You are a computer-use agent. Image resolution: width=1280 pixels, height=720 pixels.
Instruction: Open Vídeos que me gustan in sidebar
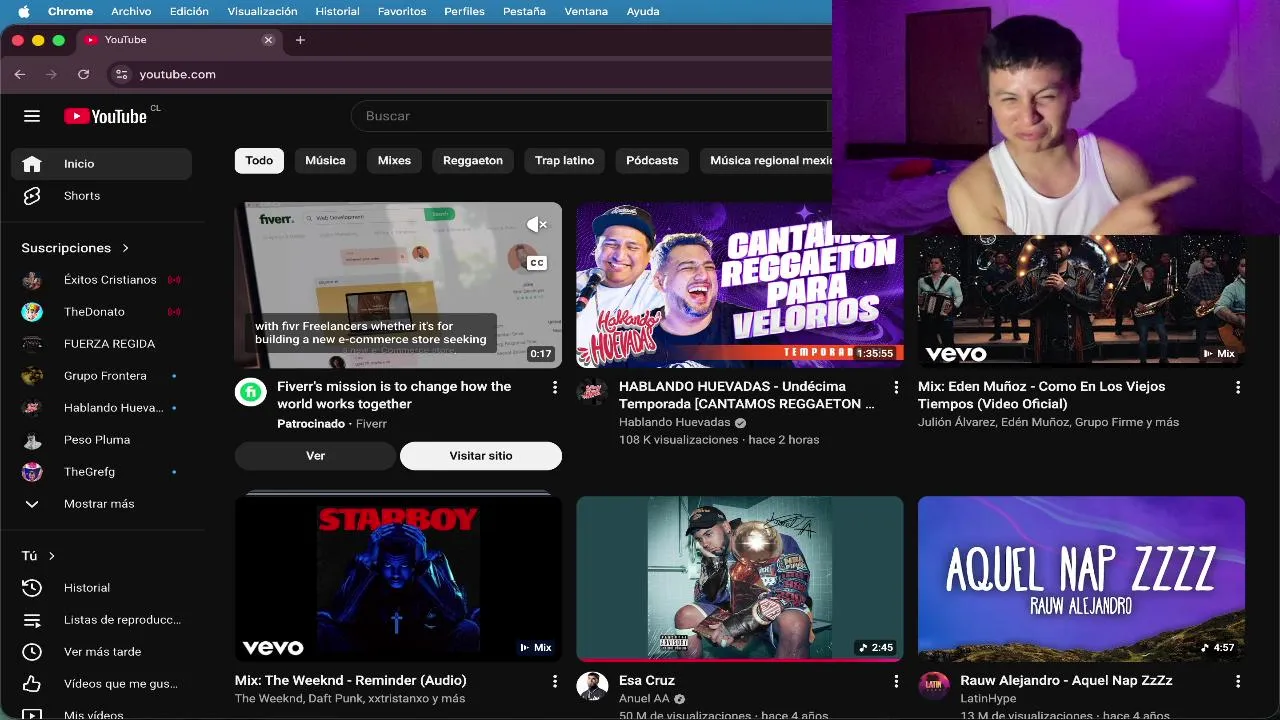pos(101,684)
